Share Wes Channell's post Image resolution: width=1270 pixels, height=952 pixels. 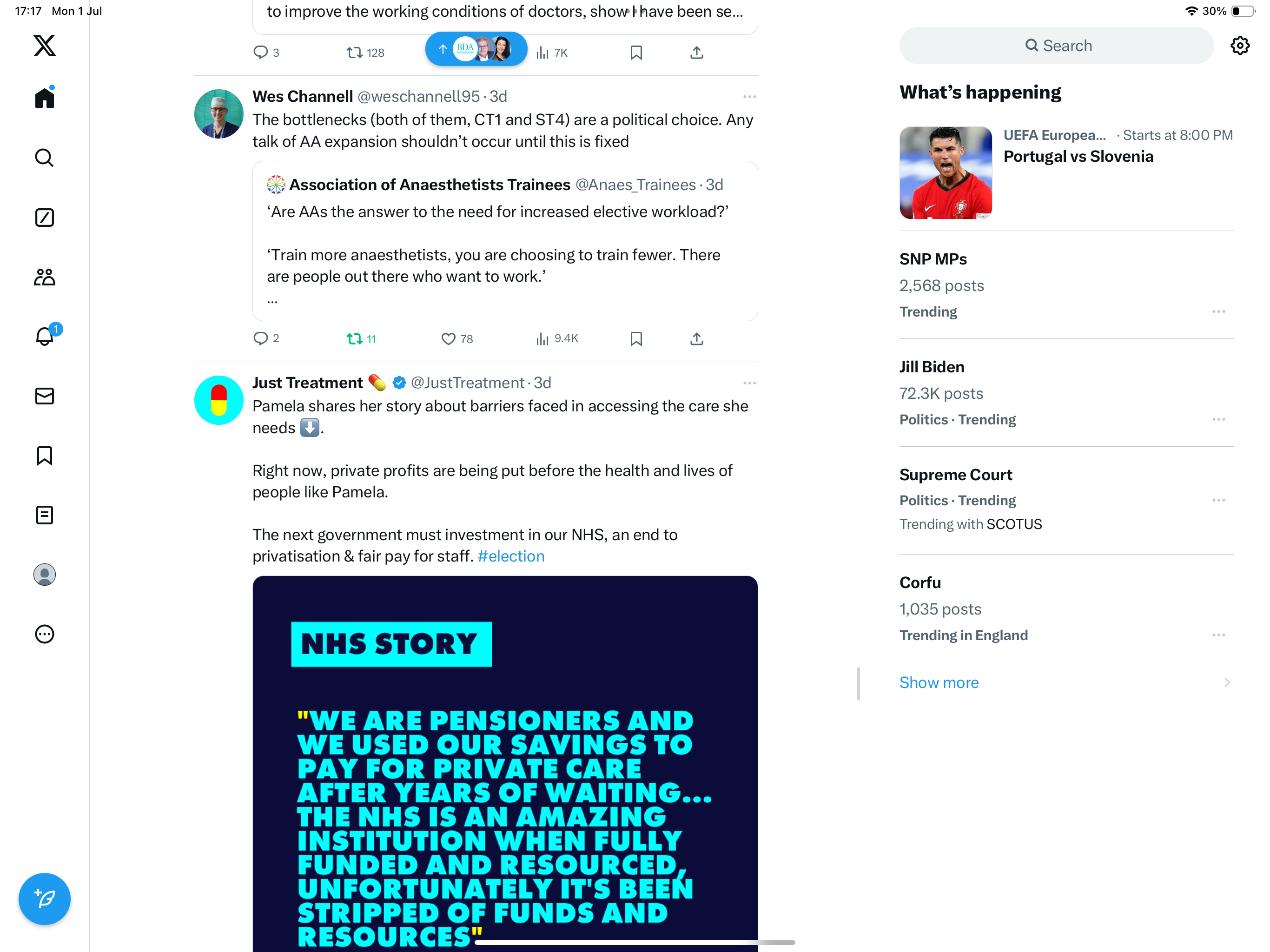(x=696, y=339)
